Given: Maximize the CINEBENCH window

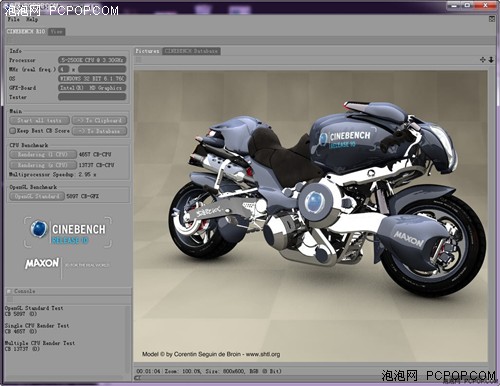Looking at the screenshot, I should tap(468, 5).
